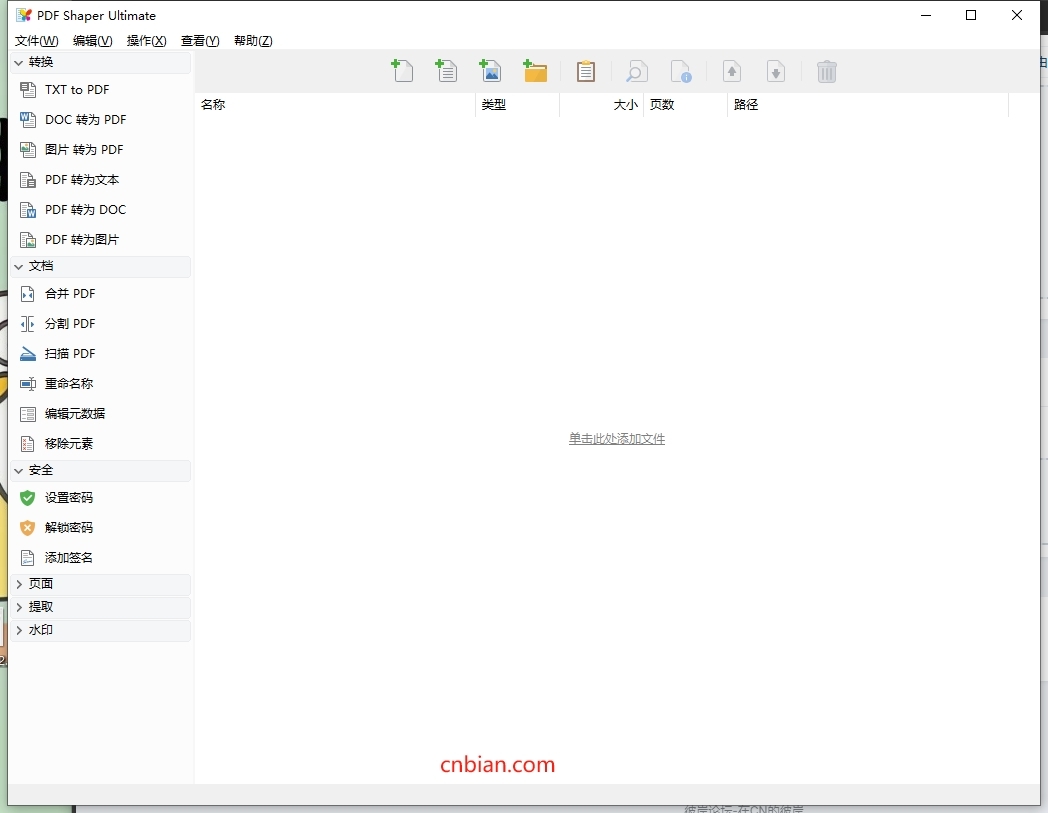Open the 查看(Y) menu

200,41
